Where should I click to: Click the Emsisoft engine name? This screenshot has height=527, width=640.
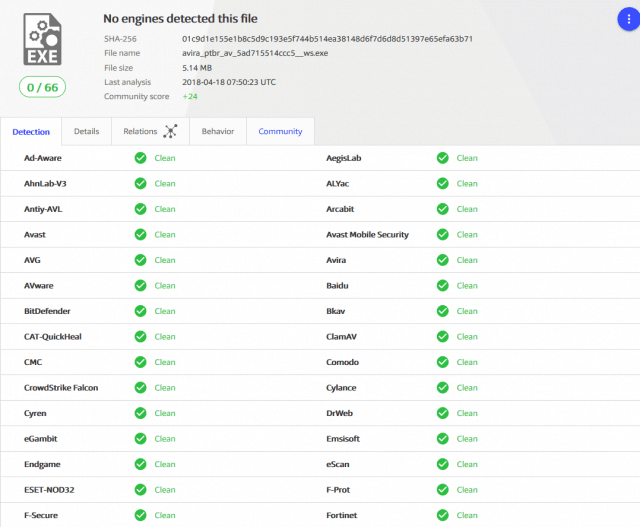point(343,439)
